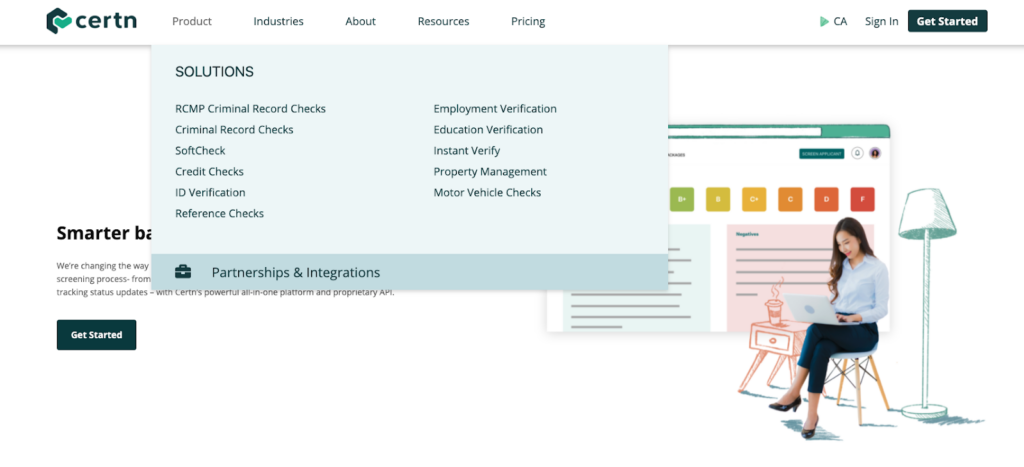Choose Motor Vehicle Checks
The height and width of the screenshot is (467, 1024).
pos(487,193)
